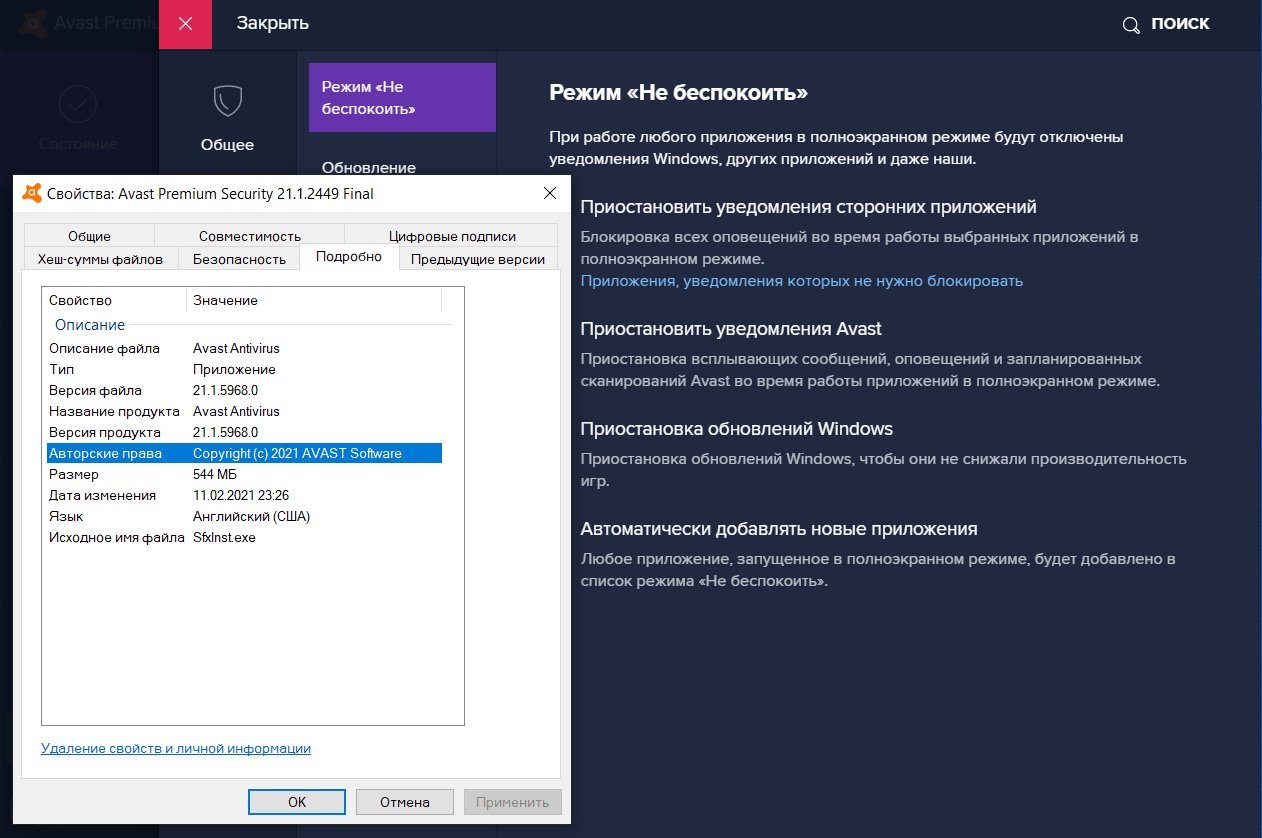This screenshot has height=838, width=1262.
Task: Click the Avast icon in Свойства dialog title bar
Action: point(32,194)
